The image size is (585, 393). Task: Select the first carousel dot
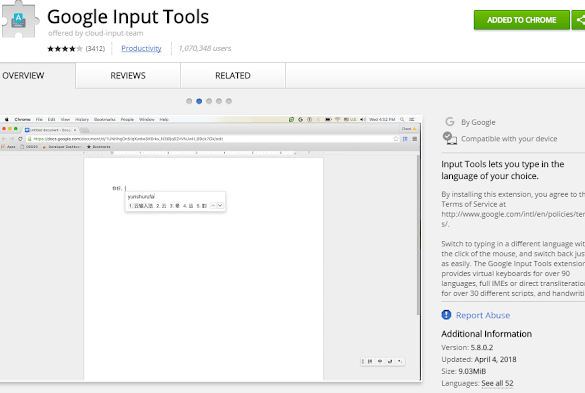189,101
